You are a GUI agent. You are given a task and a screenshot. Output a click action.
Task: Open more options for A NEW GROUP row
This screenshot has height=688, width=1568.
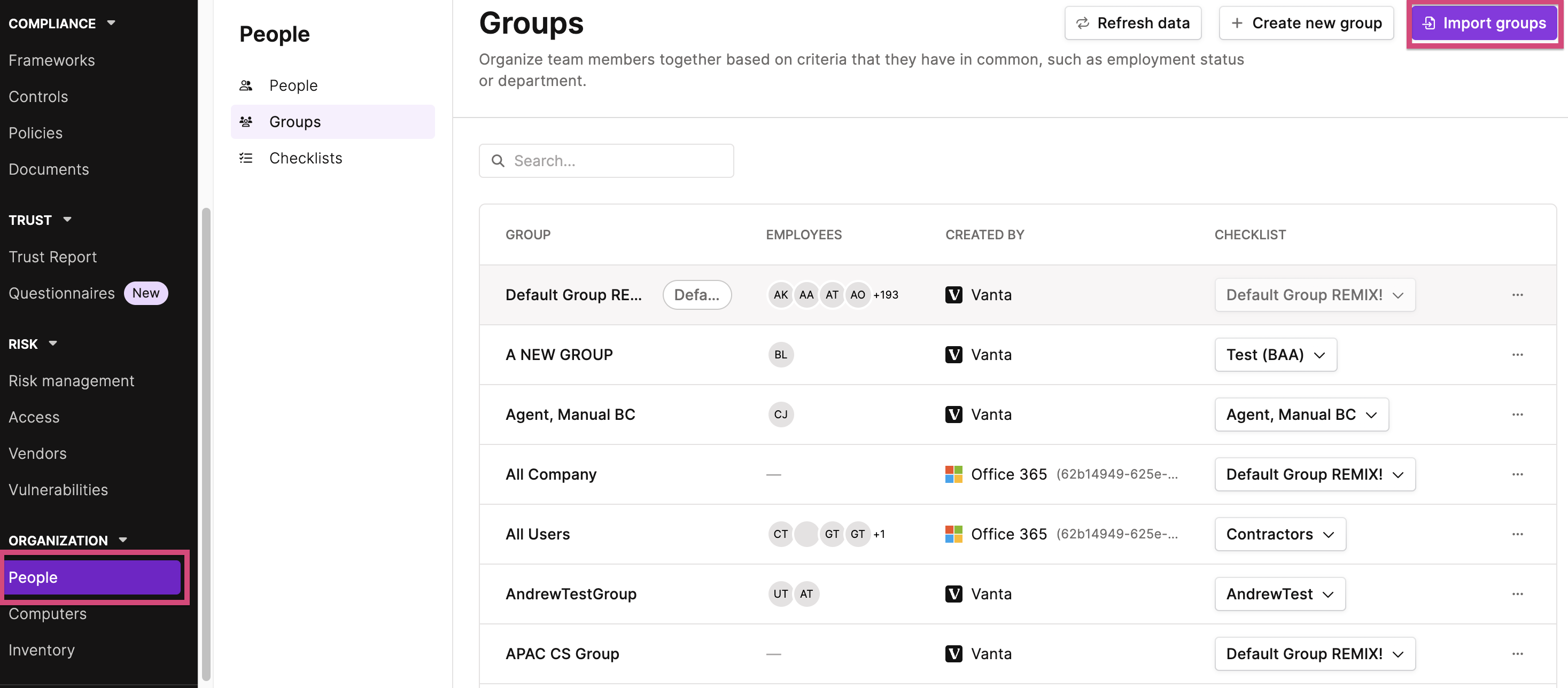(1517, 355)
